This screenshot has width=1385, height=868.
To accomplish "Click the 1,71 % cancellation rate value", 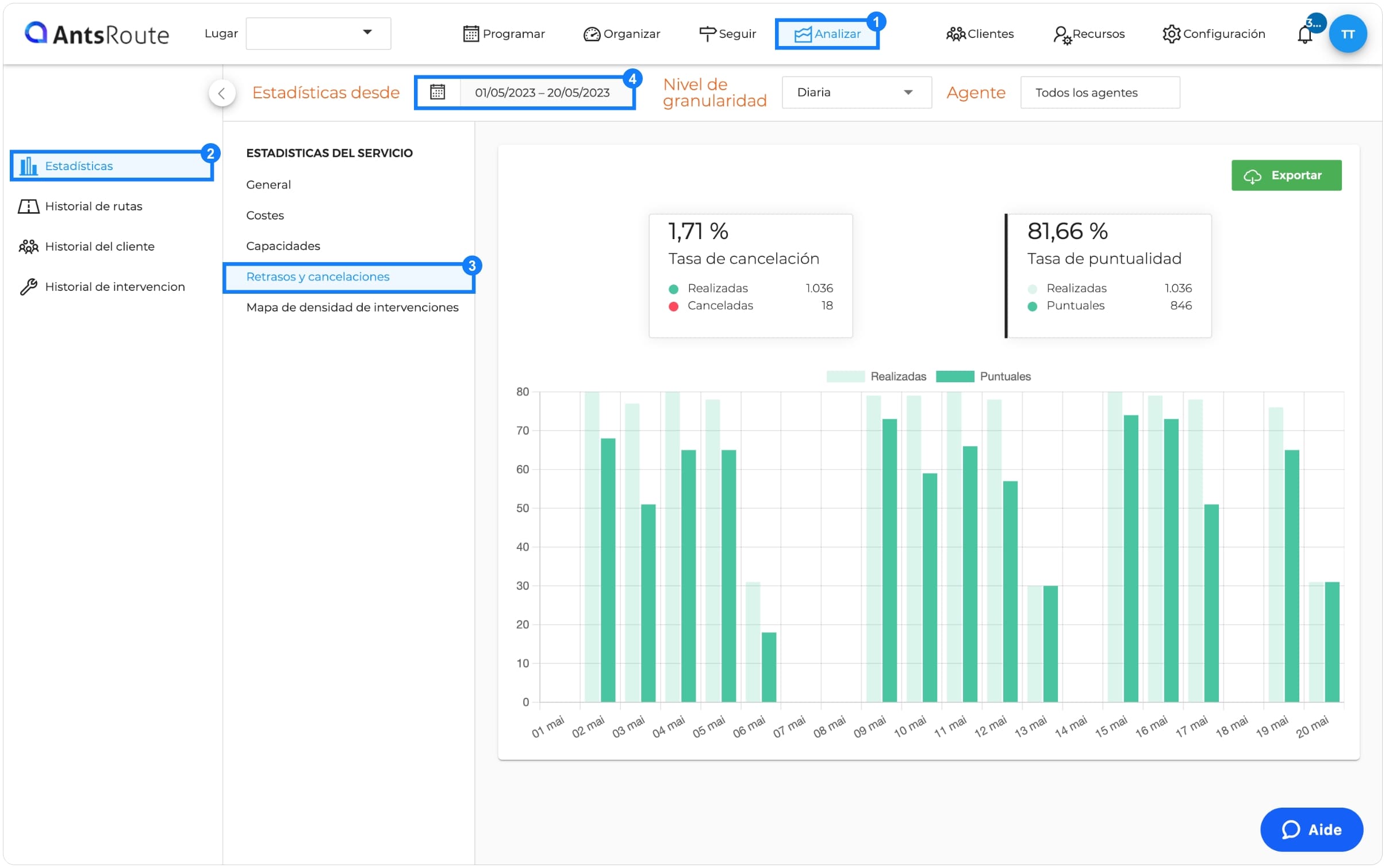I will click(698, 231).
